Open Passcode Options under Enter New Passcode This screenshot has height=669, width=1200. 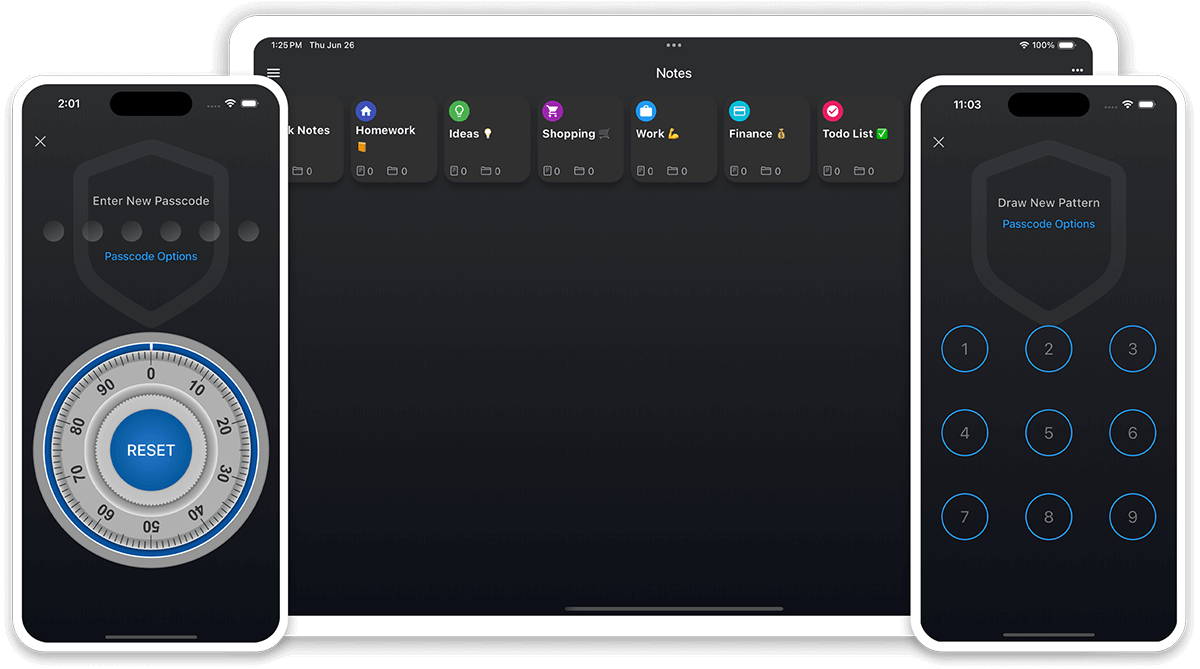click(x=151, y=257)
